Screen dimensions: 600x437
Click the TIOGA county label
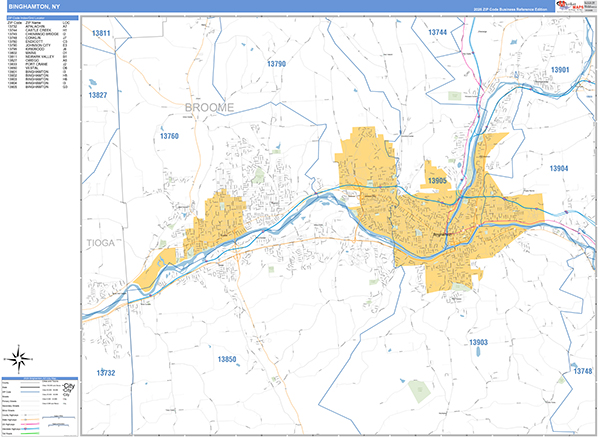(102, 242)
